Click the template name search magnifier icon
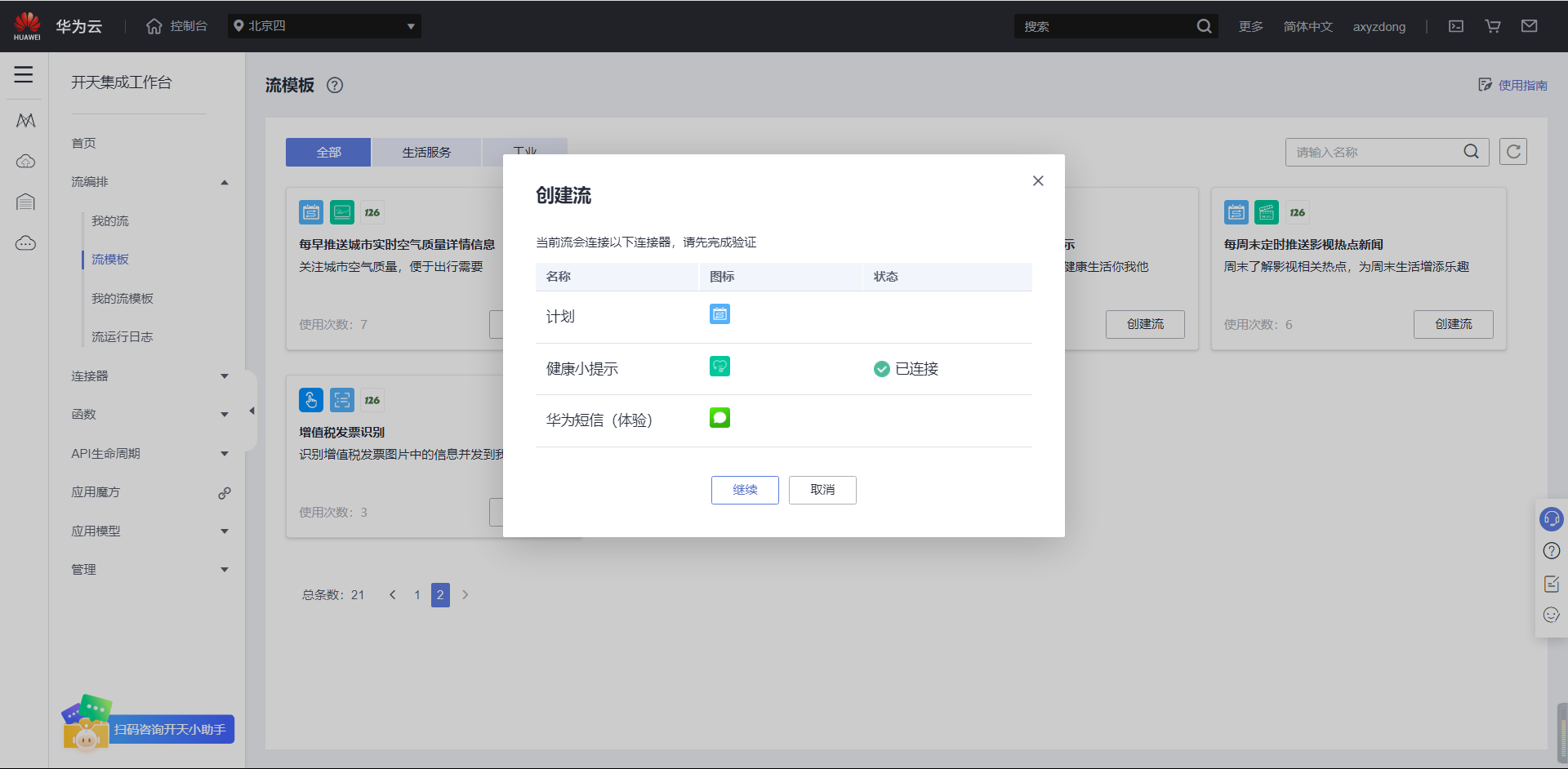 click(x=1471, y=152)
